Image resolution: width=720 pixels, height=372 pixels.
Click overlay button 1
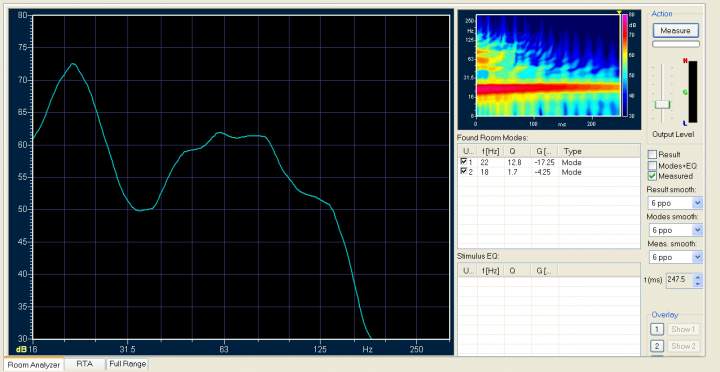point(657,329)
